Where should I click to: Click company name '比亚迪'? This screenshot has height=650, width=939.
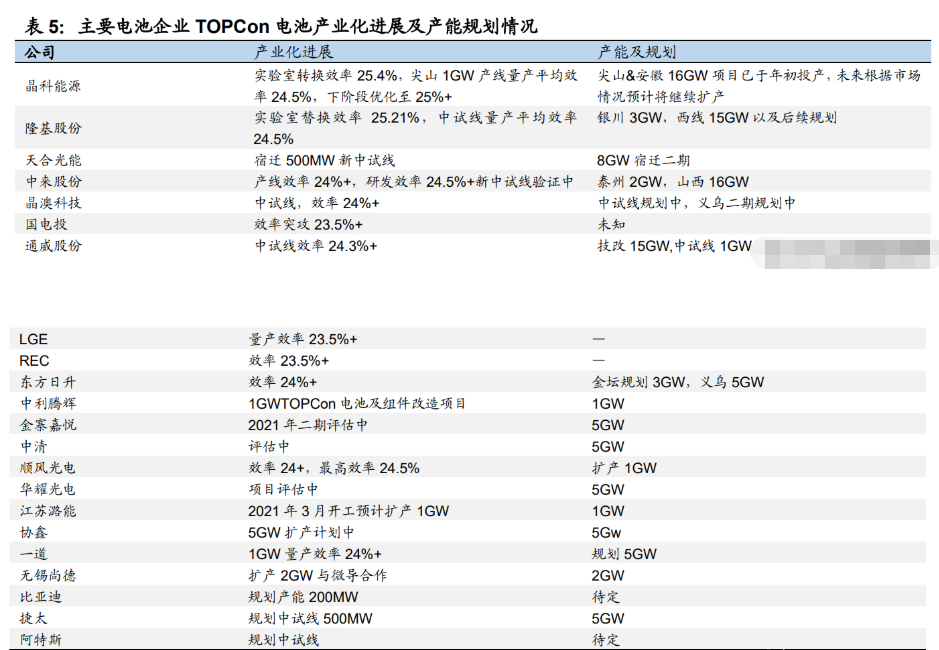(41, 597)
